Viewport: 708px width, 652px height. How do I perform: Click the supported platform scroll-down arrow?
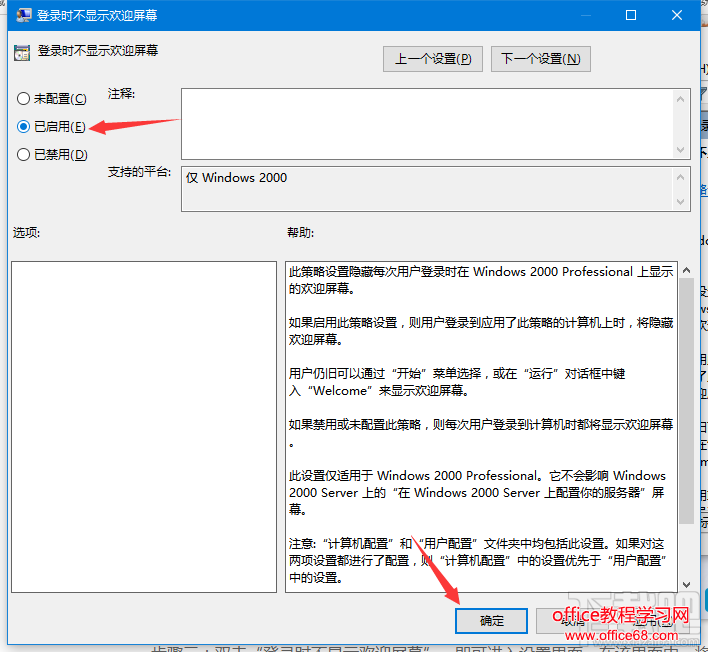tap(680, 202)
